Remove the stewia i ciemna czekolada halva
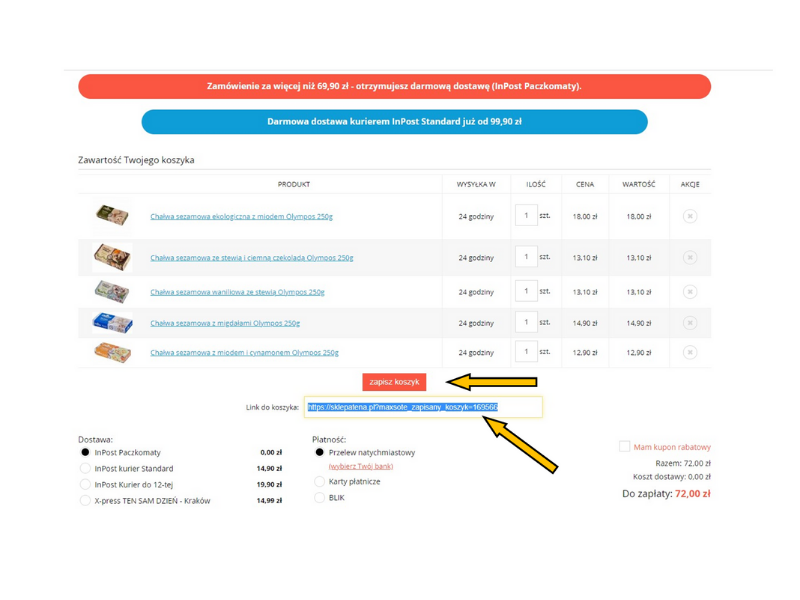The image size is (800, 600). coord(689,257)
